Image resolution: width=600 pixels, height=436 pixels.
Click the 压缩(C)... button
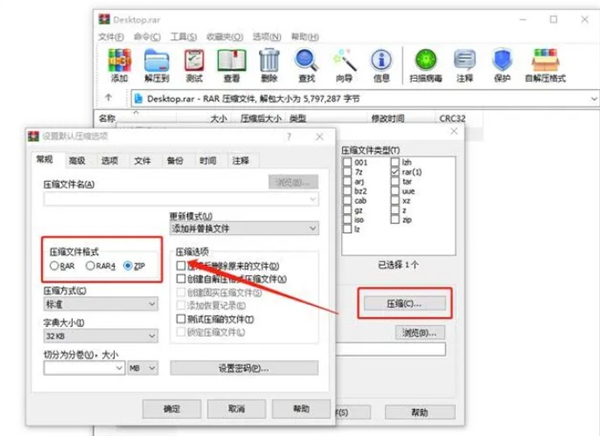tap(403, 303)
